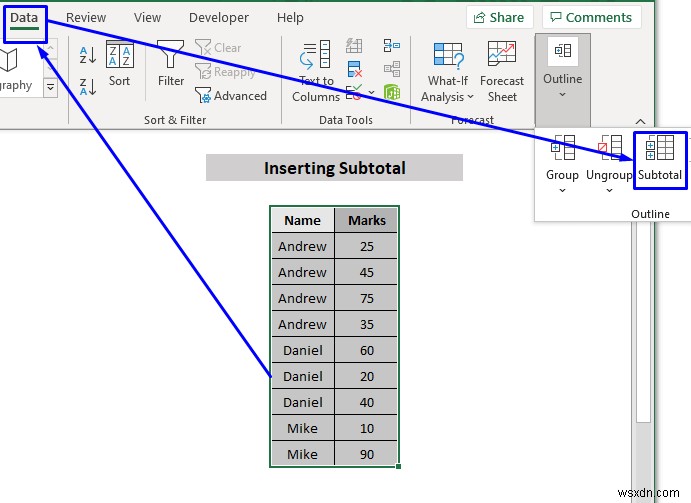Open Advanced filter options
Viewport: 691px width, 503px height.
click(x=230, y=95)
